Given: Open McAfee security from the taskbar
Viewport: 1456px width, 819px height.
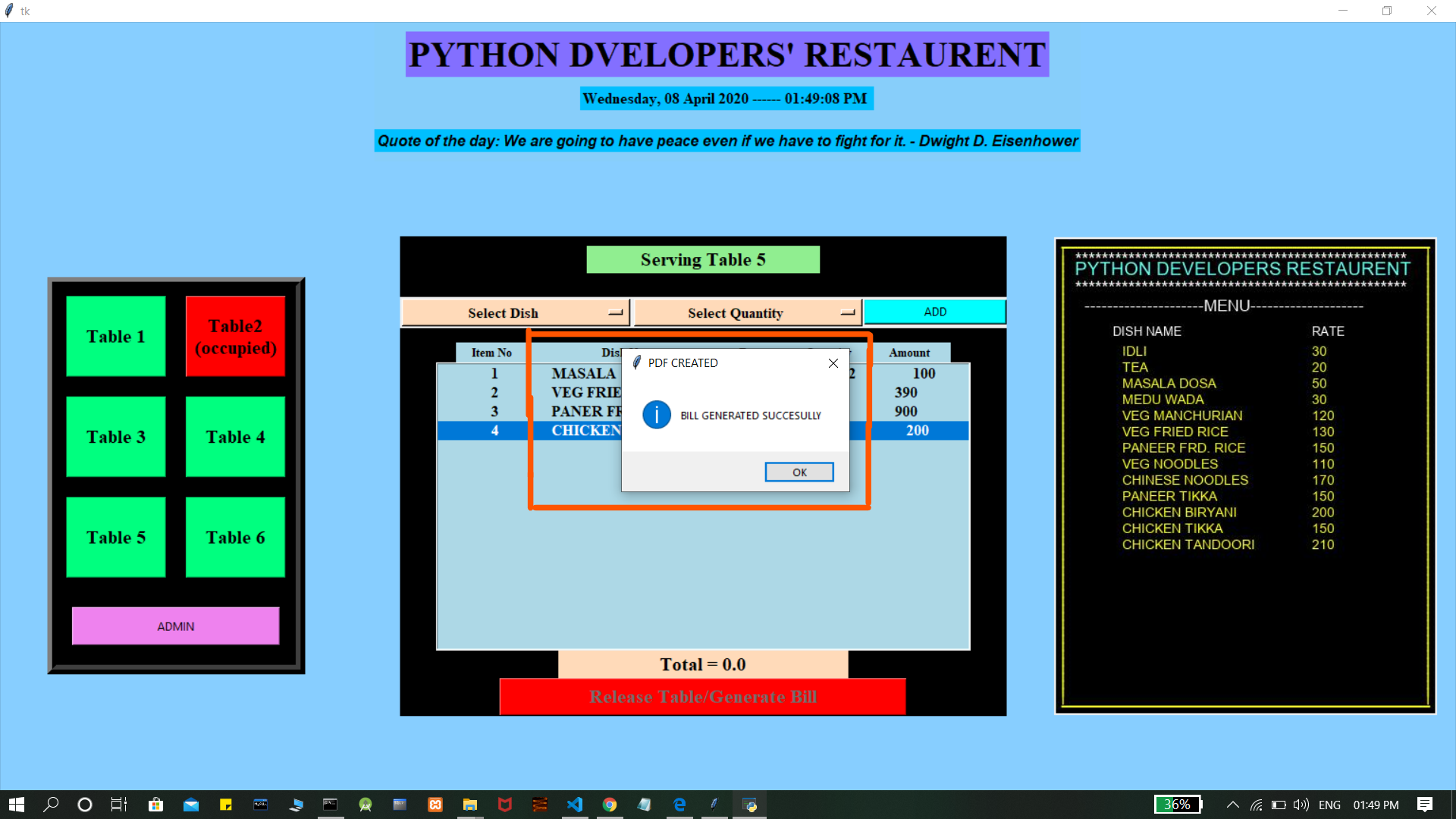Looking at the screenshot, I should point(504,805).
